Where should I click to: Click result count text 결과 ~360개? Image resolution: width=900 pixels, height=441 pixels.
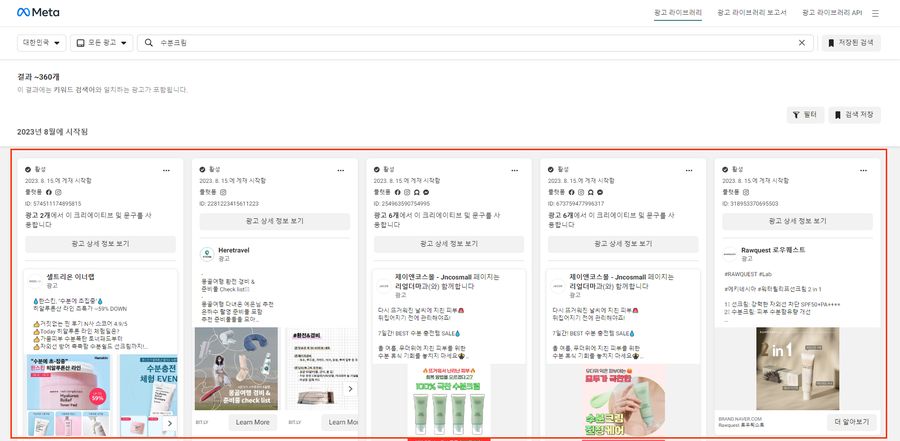point(38,77)
